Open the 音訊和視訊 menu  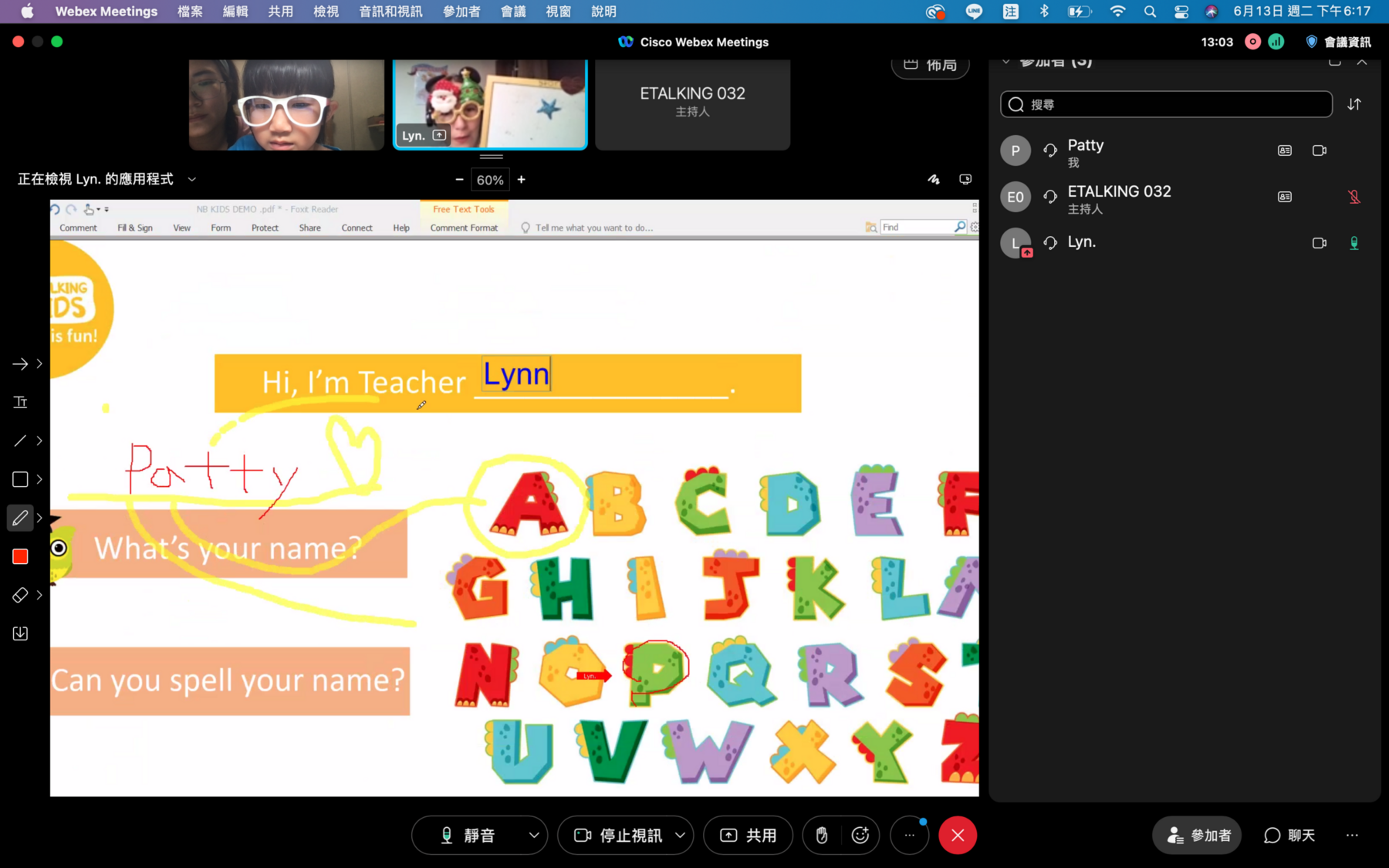pos(390,12)
